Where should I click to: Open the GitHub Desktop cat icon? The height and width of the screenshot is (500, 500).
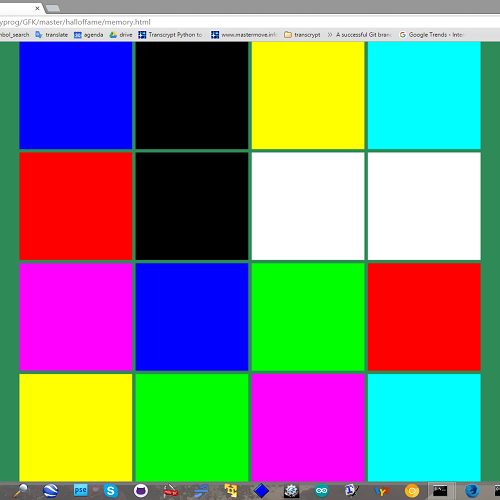141,491
